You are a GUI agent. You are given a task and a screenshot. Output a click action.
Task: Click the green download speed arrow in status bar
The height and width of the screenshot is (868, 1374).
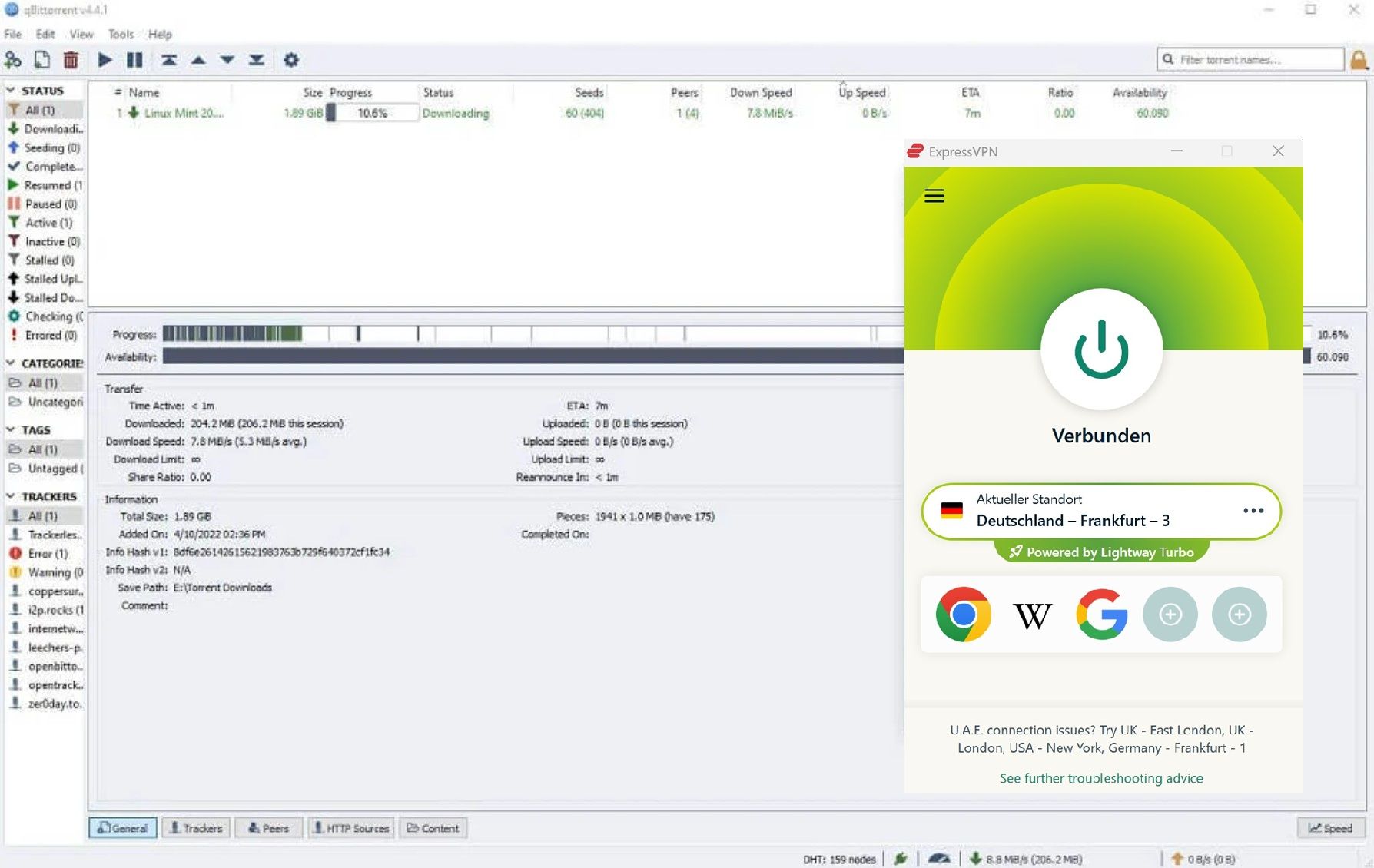tap(975, 859)
